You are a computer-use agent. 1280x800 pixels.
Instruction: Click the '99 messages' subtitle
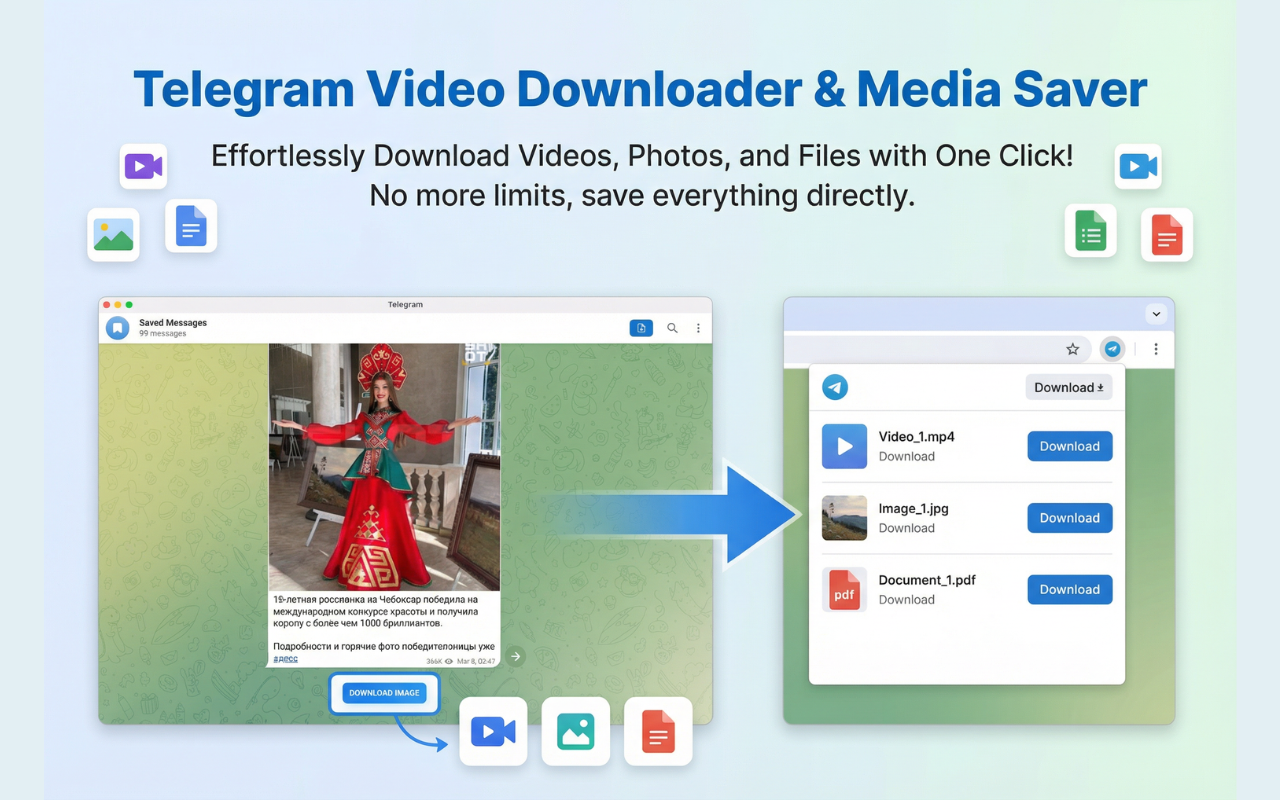163,334
